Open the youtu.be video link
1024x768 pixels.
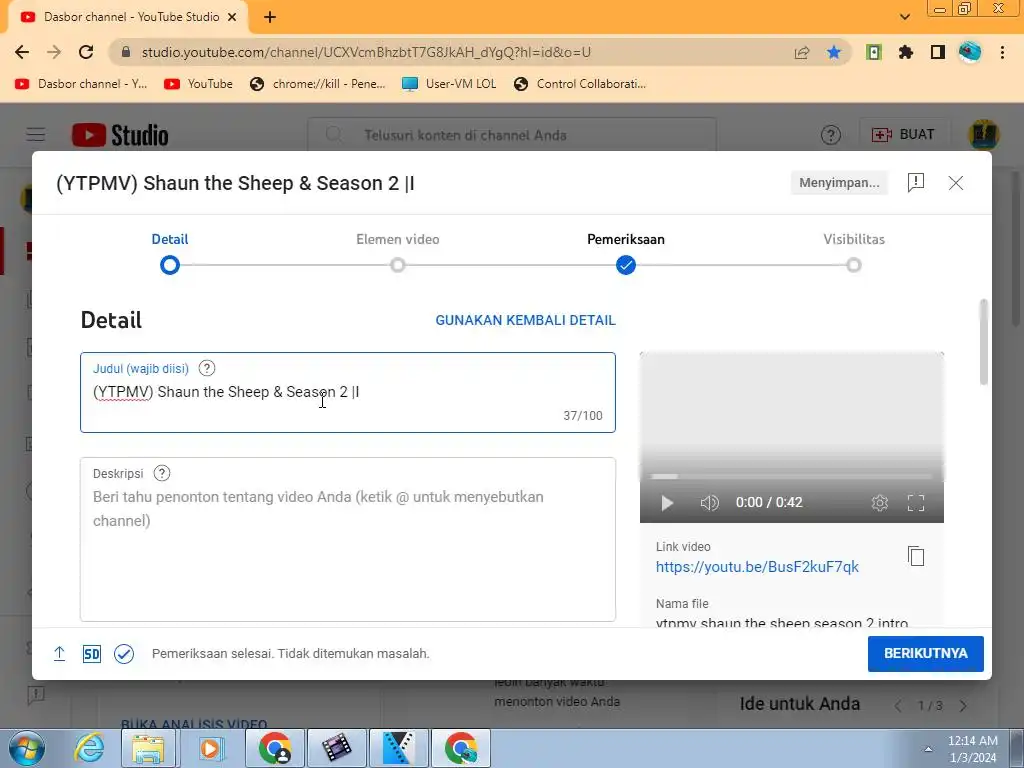[x=757, y=567]
